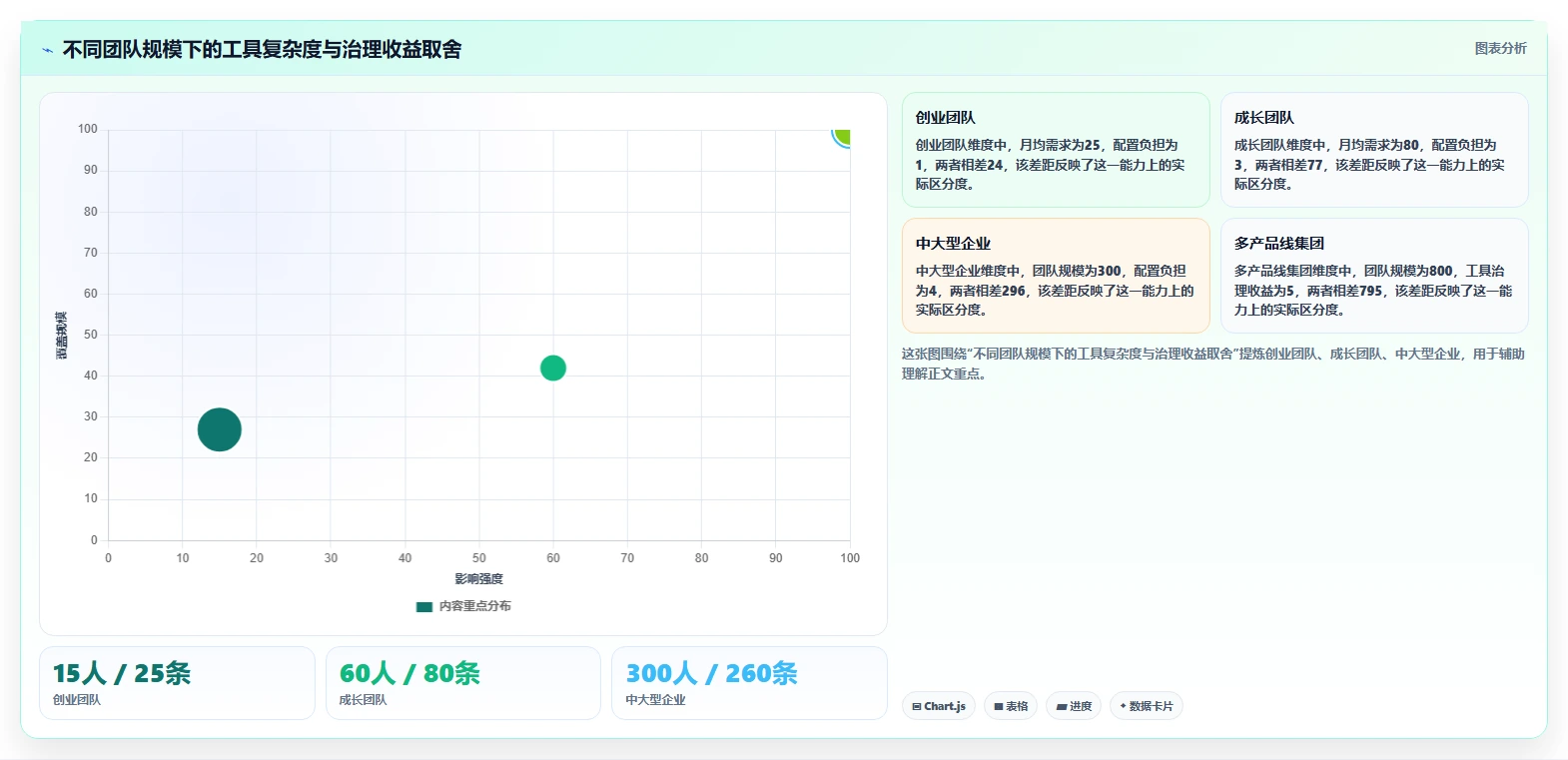Select the 15人 / 25条 stat card
This screenshot has height=760, width=1568.
tap(177, 683)
